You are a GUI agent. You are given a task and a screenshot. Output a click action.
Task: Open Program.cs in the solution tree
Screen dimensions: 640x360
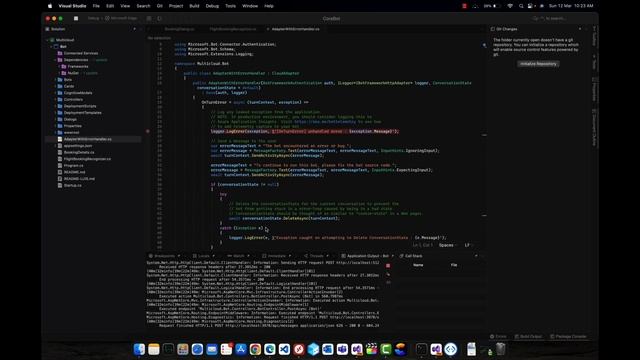73,165
